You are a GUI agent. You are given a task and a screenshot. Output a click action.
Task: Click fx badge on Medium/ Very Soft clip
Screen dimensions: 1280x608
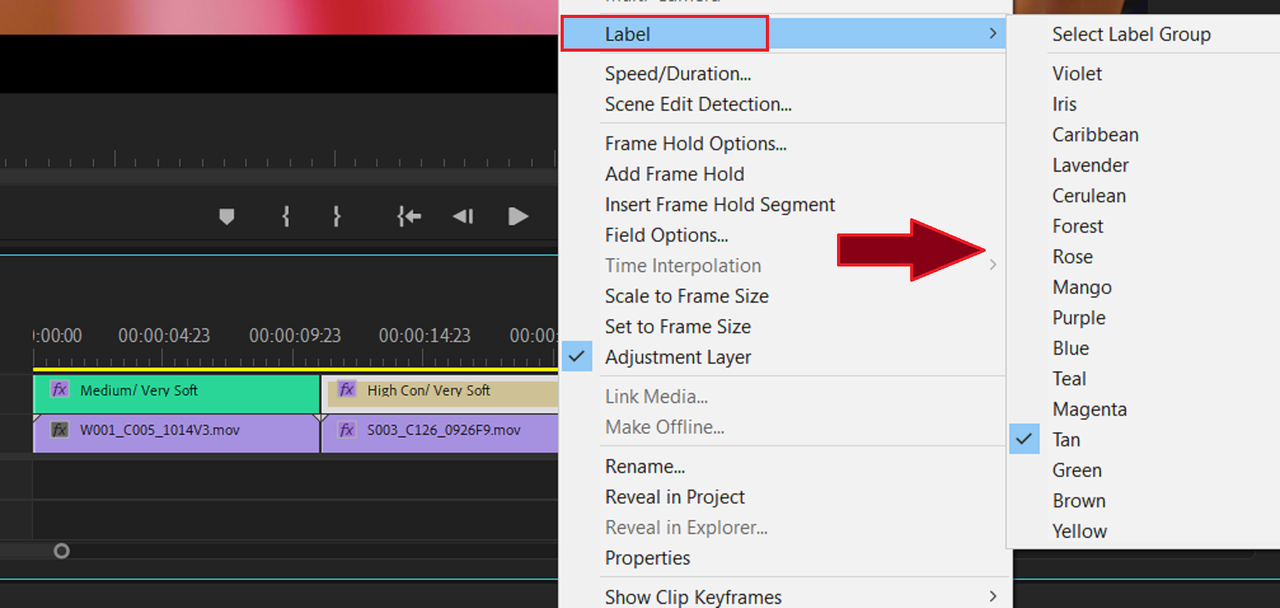click(x=60, y=390)
